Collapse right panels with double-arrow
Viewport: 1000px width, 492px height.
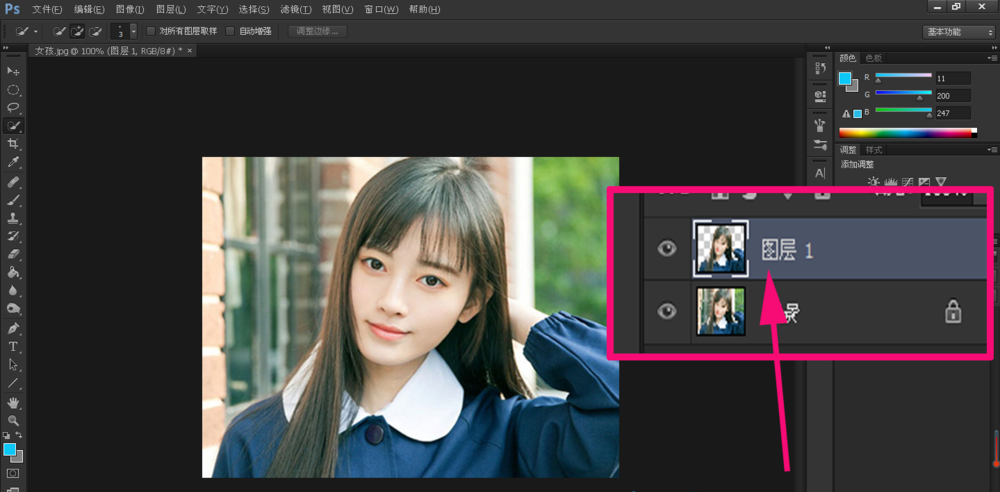(992, 48)
